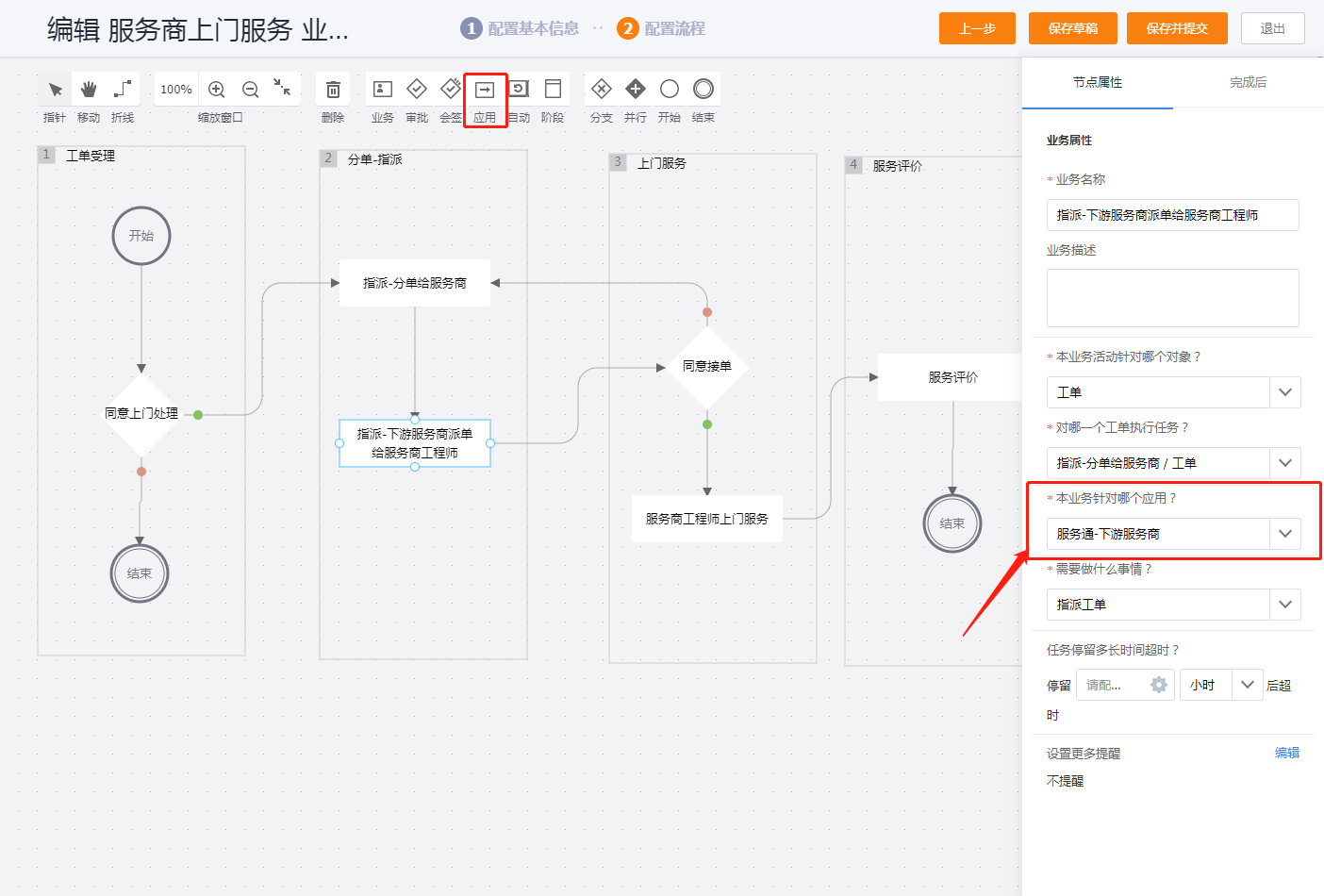Image resolution: width=1324 pixels, height=896 pixels.
Task: Click the 工单受理 stage header
Action: pyautogui.click(x=91, y=156)
